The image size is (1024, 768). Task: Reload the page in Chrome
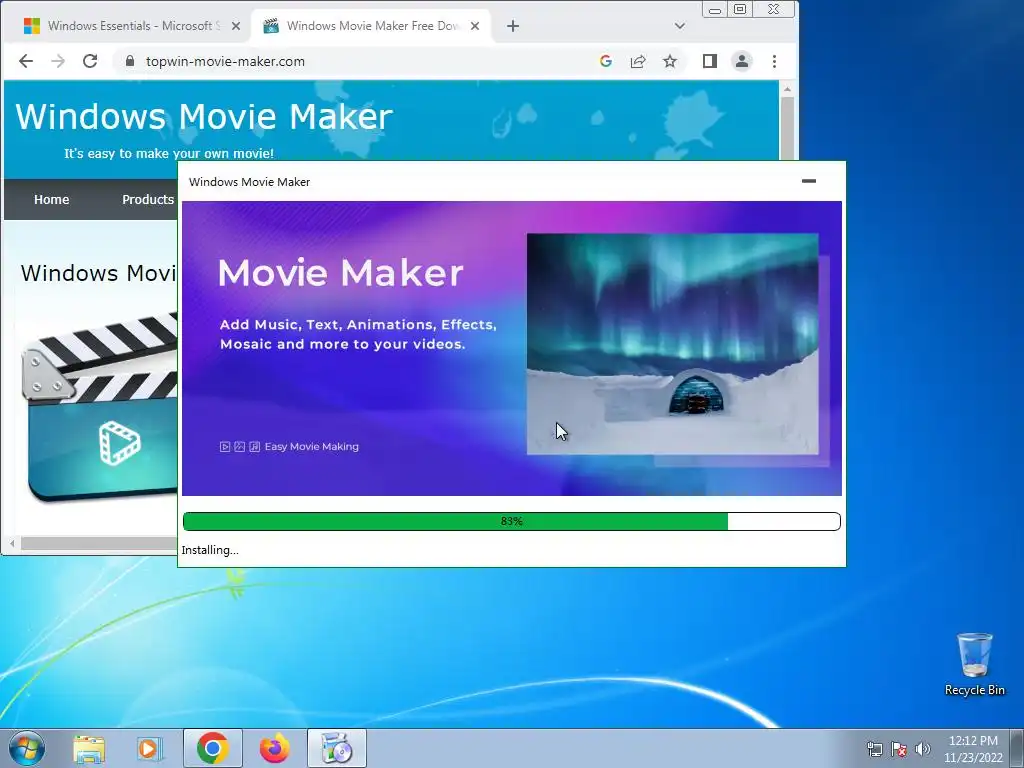pos(90,61)
